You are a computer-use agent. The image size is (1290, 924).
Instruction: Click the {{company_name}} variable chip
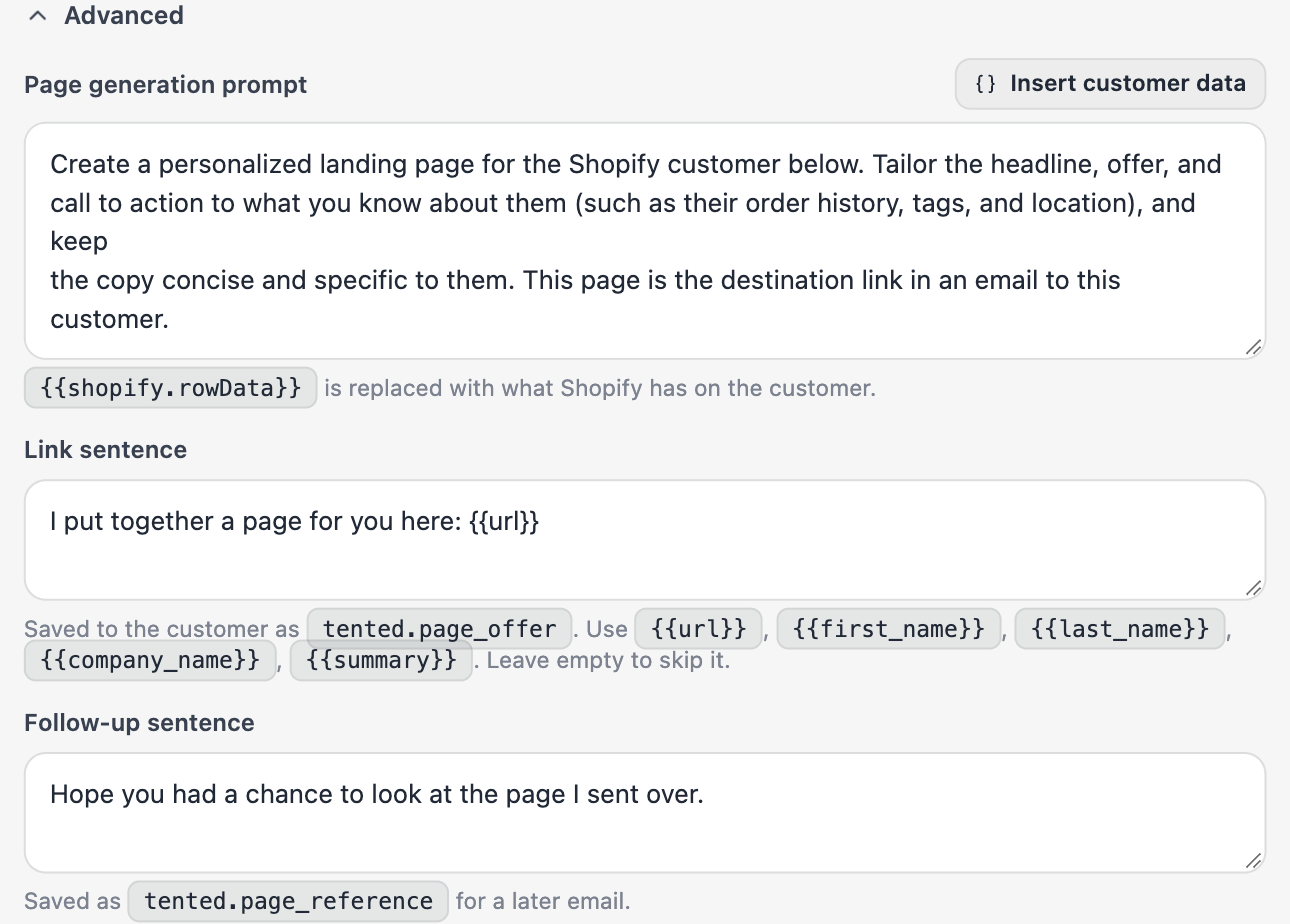point(150,661)
